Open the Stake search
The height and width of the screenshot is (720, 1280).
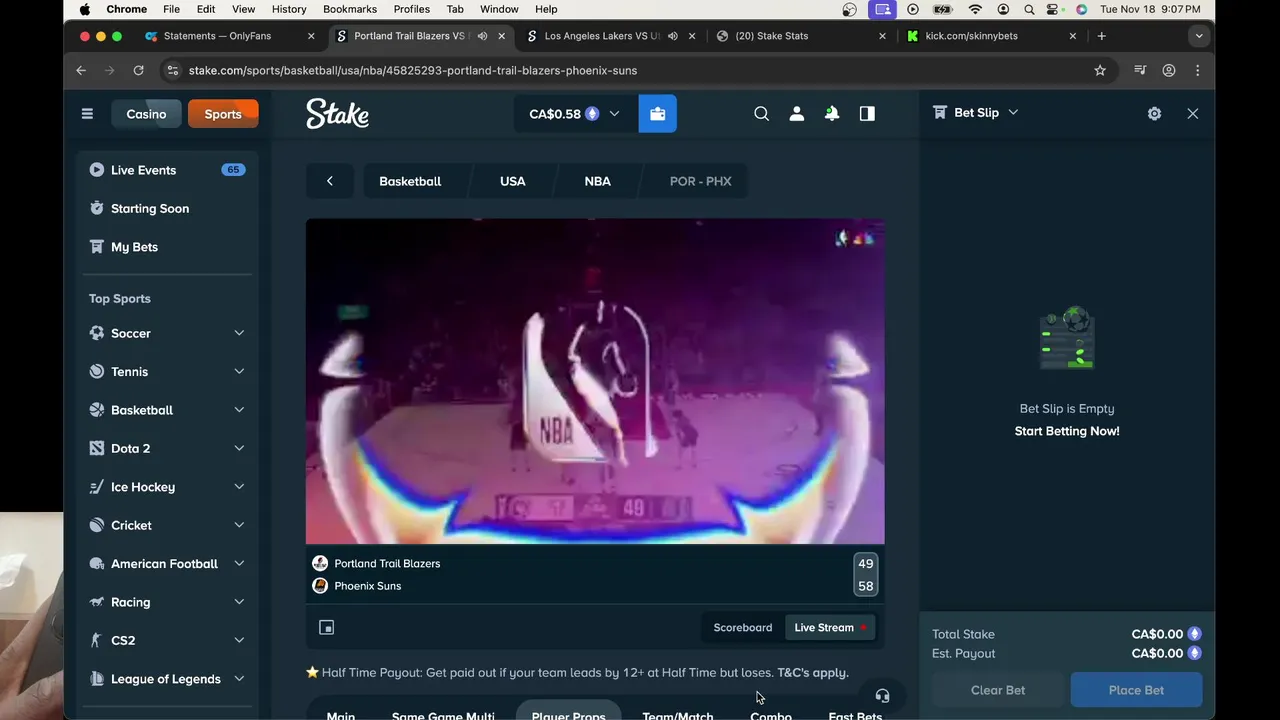point(762,114)
